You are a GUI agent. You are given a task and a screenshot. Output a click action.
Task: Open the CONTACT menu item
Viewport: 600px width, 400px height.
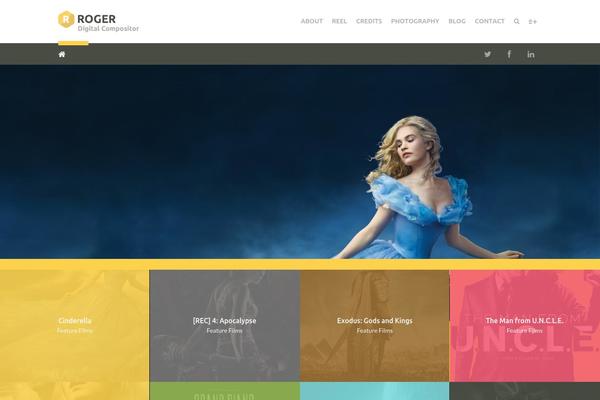[x=489, y=21]
